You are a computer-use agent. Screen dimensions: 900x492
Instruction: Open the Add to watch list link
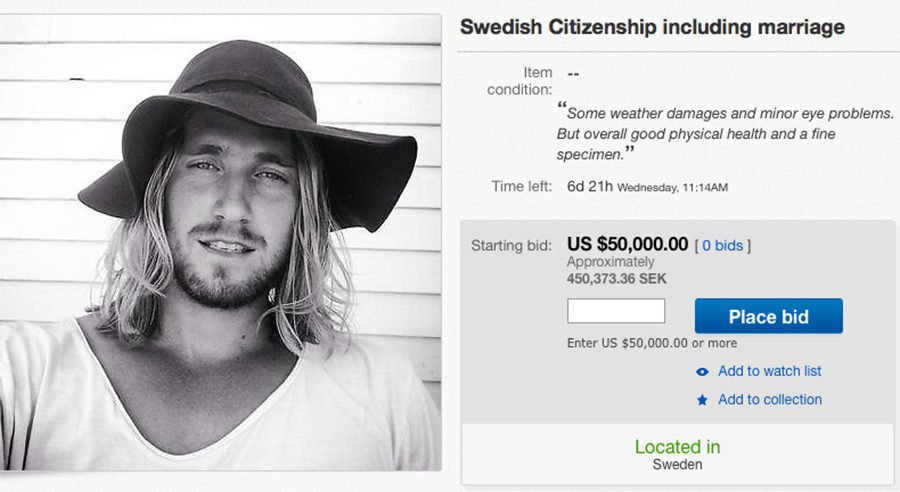(769, 371)
